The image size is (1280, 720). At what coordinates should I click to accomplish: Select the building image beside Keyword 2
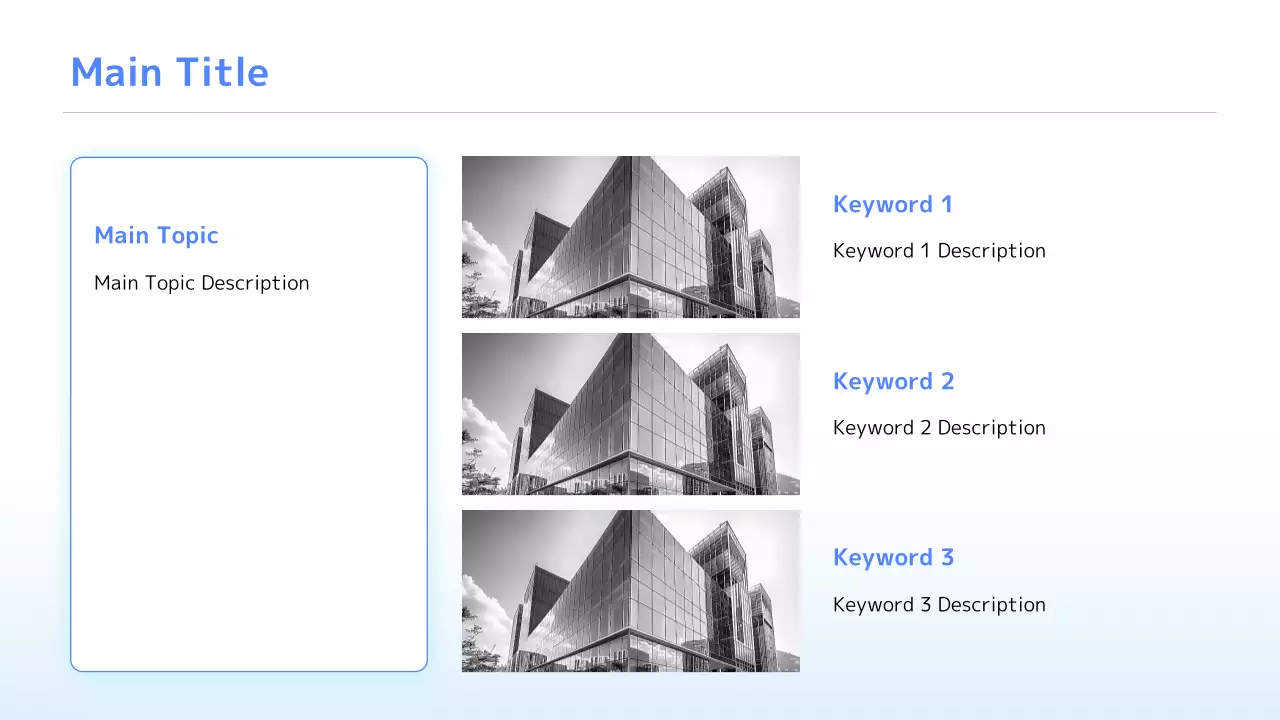[x=630, y=414]
